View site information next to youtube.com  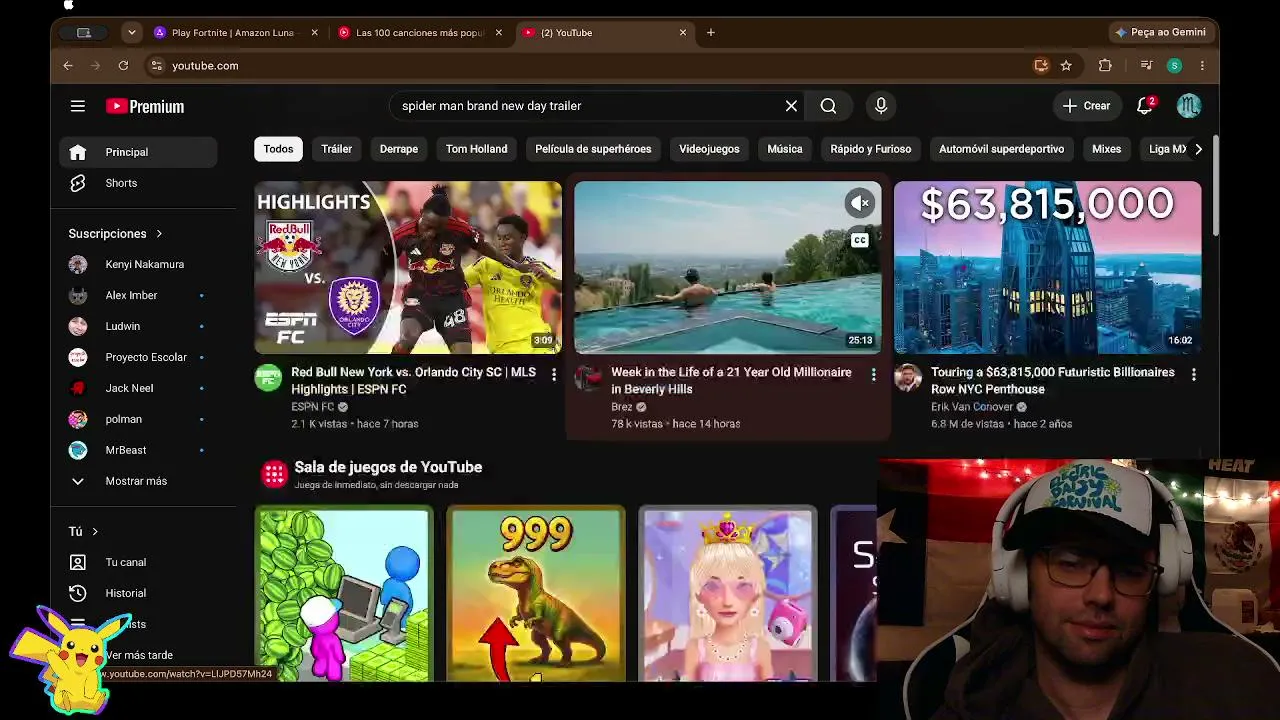point(156,66)
